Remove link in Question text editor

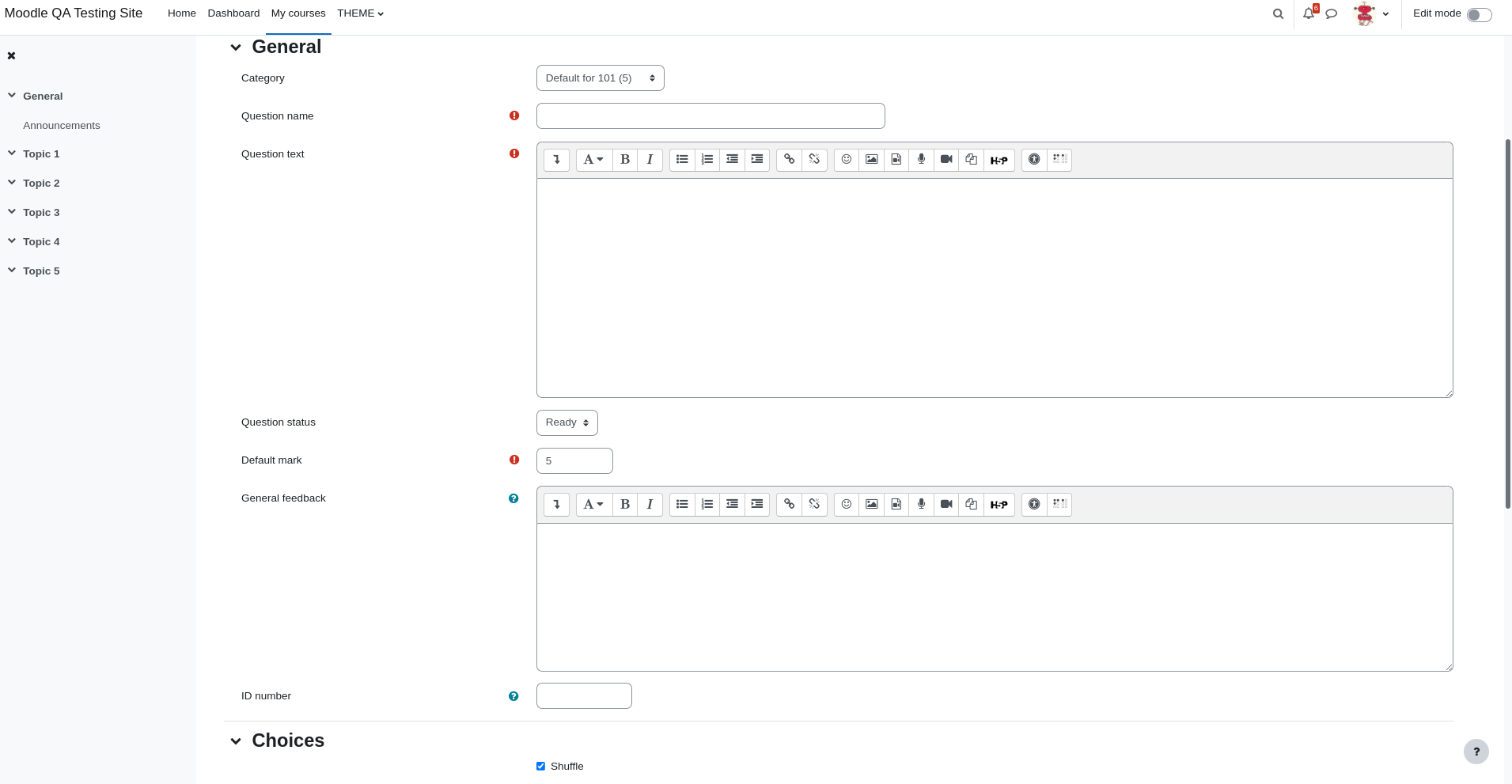814,160
